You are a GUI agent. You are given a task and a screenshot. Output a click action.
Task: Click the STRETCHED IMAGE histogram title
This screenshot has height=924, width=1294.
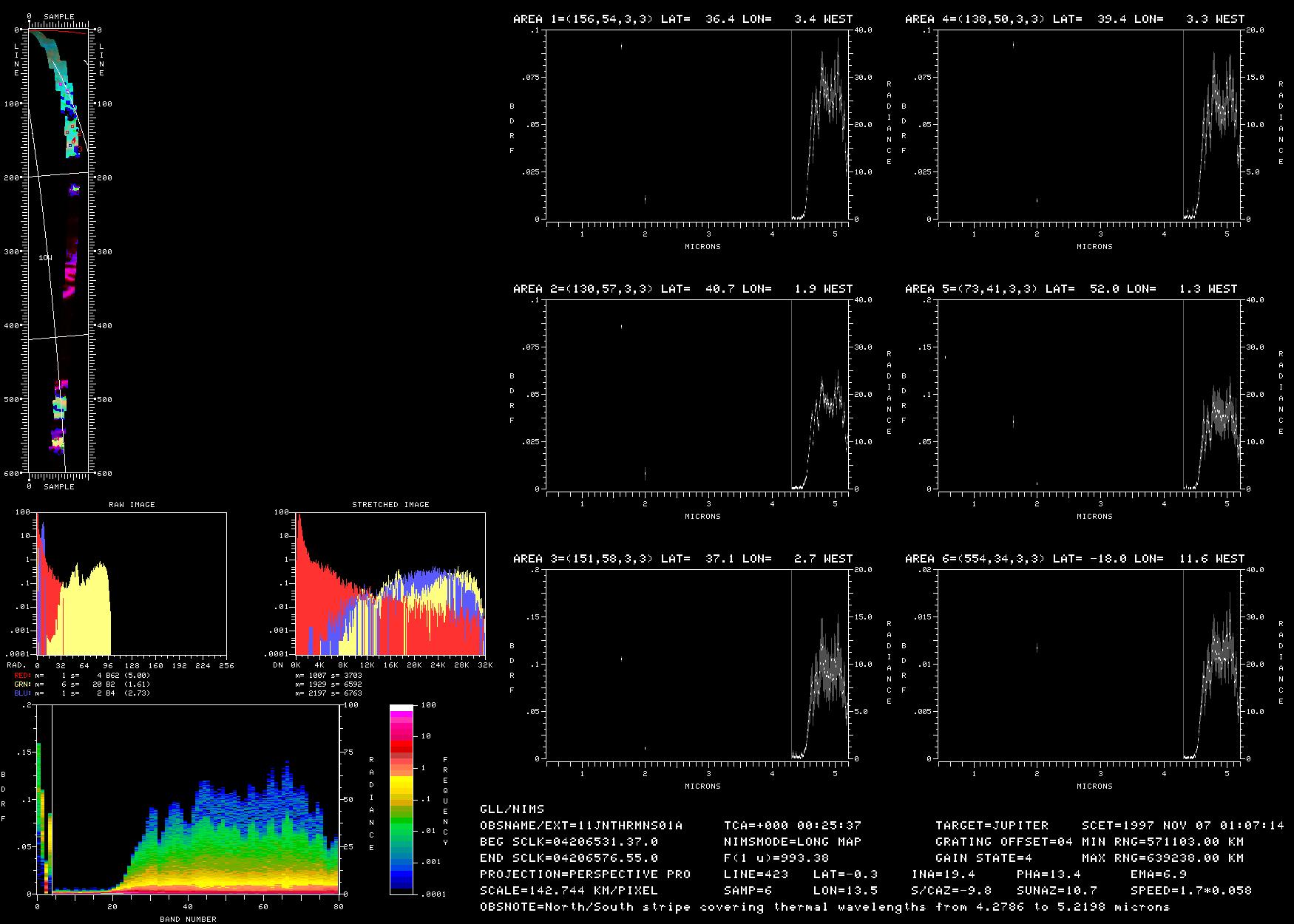tap(390, 505)
